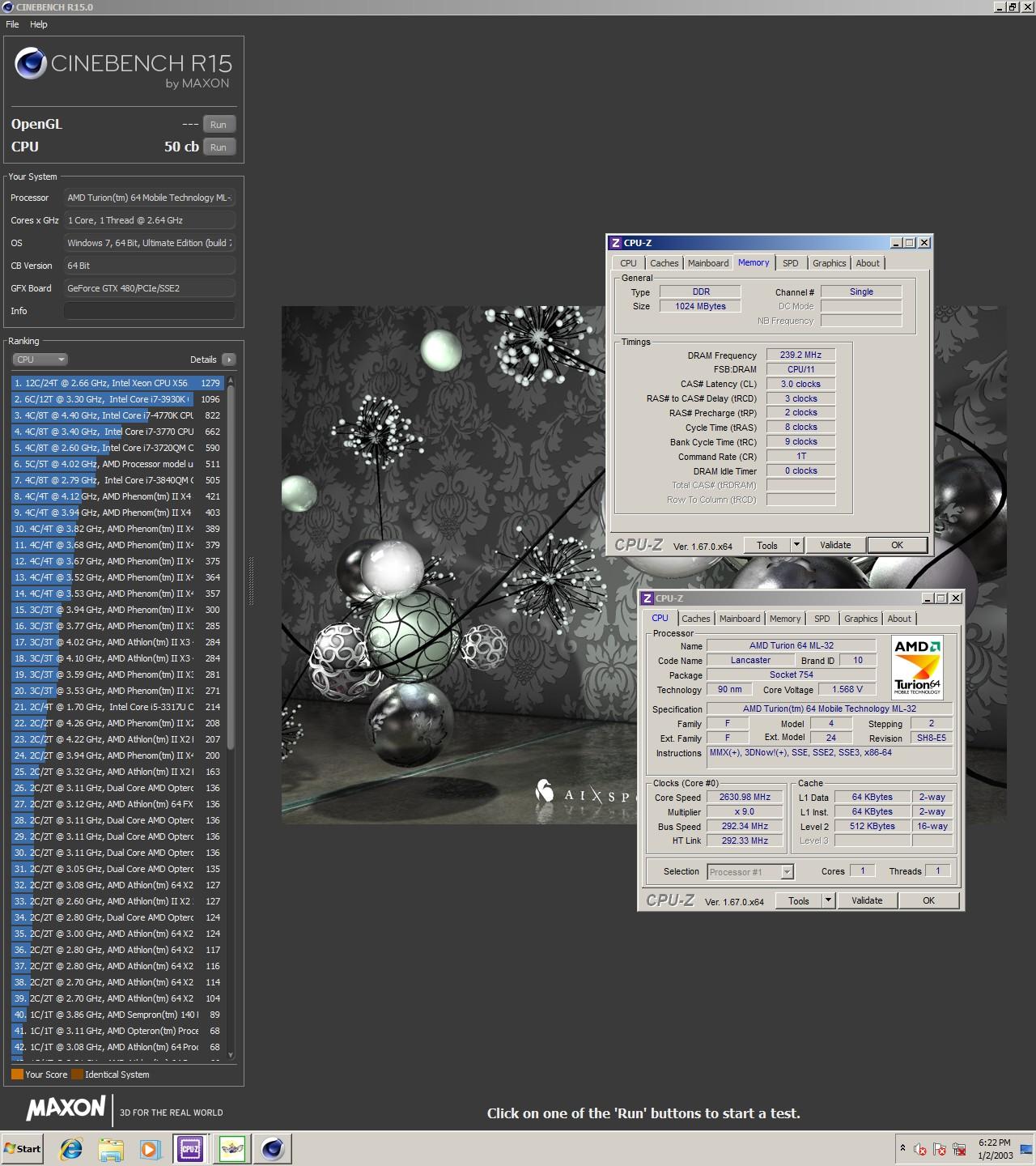Open Graphics tab in processor CPU-Z window
The image size is (1036, 1166).
point(860,619)
